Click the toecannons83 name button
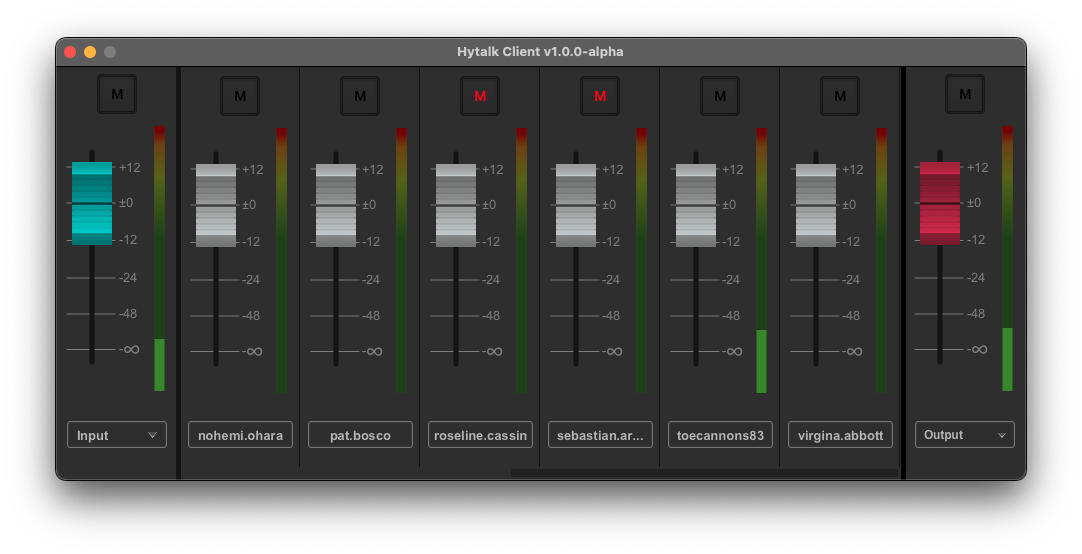This screenshot has width=1082, height=554. 720,435
